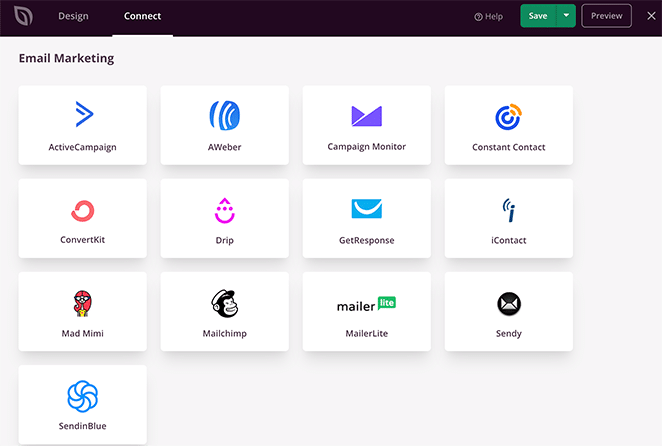Select the Sendy label
Image resolution: width=662 pixels, height=446 pixels.
click(509, 333)
